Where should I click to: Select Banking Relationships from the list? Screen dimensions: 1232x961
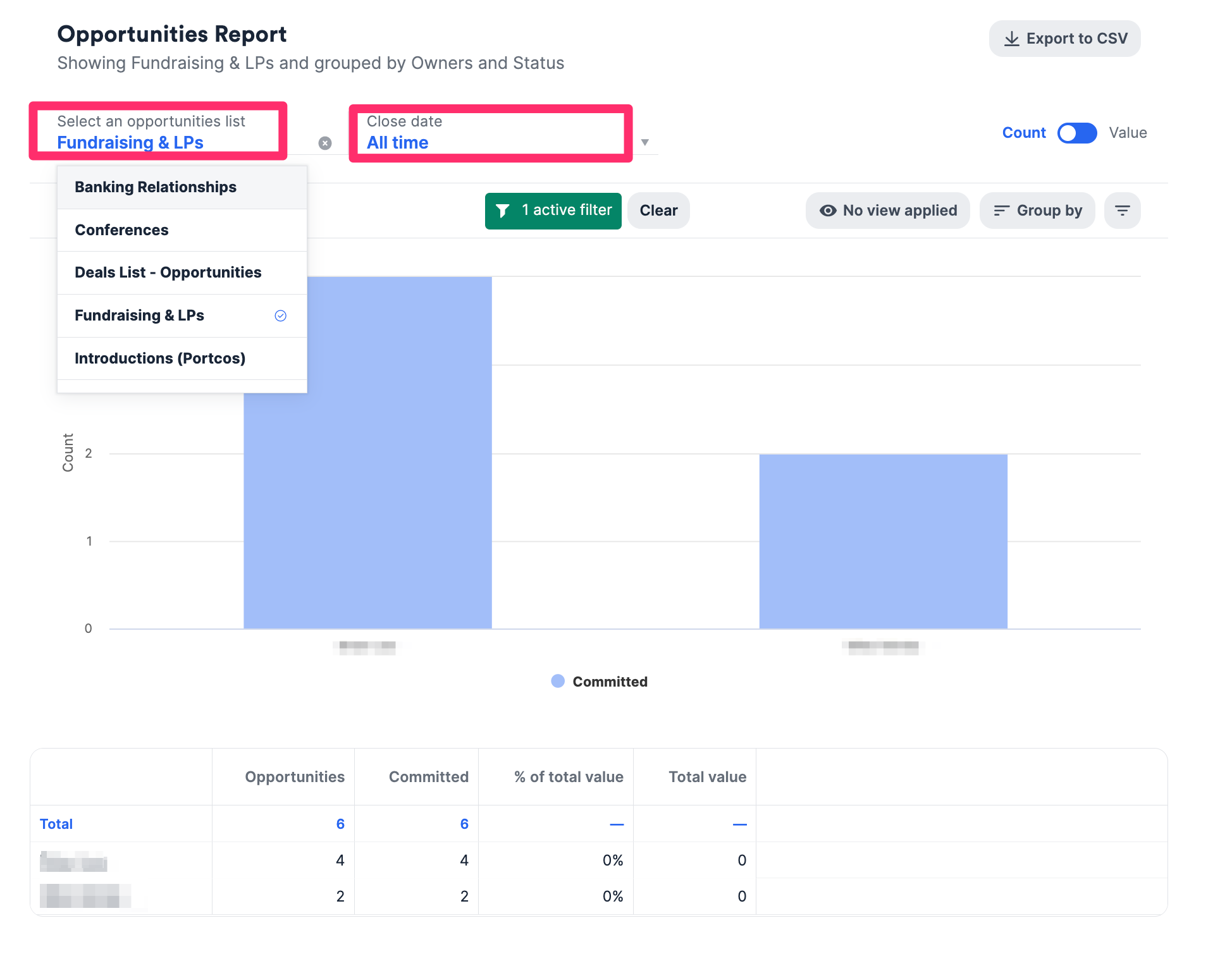pyautogui.click(x=156, y=187)
